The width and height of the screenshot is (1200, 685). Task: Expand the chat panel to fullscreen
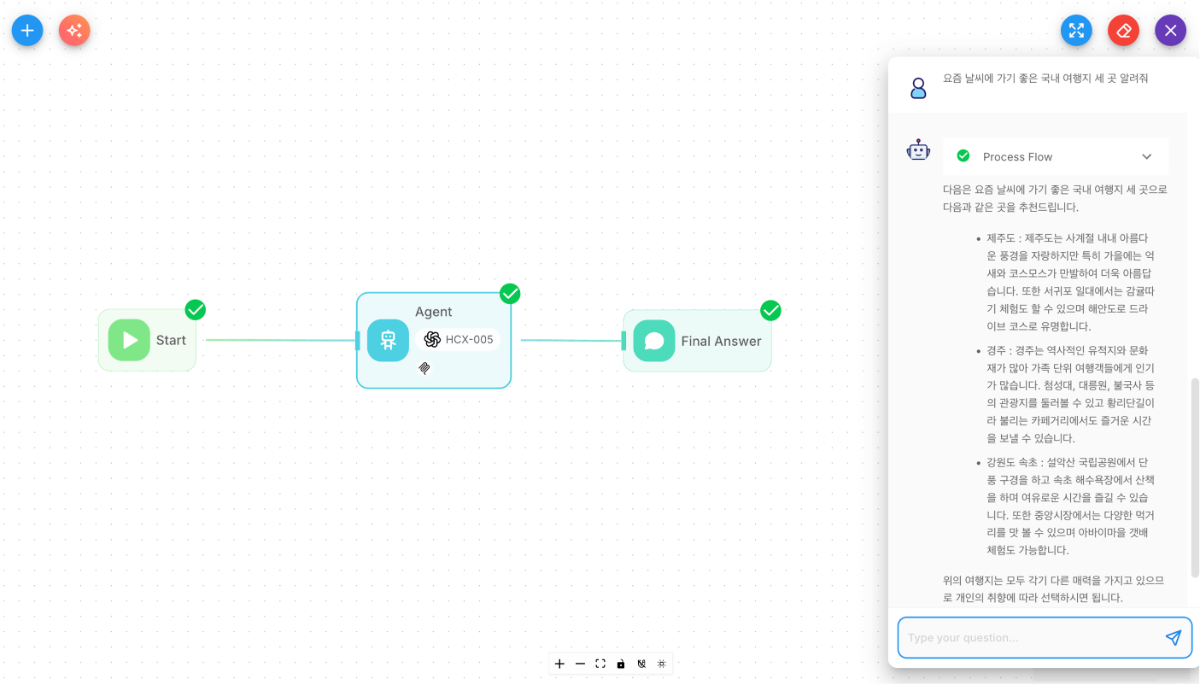(x=1076, y=30)
